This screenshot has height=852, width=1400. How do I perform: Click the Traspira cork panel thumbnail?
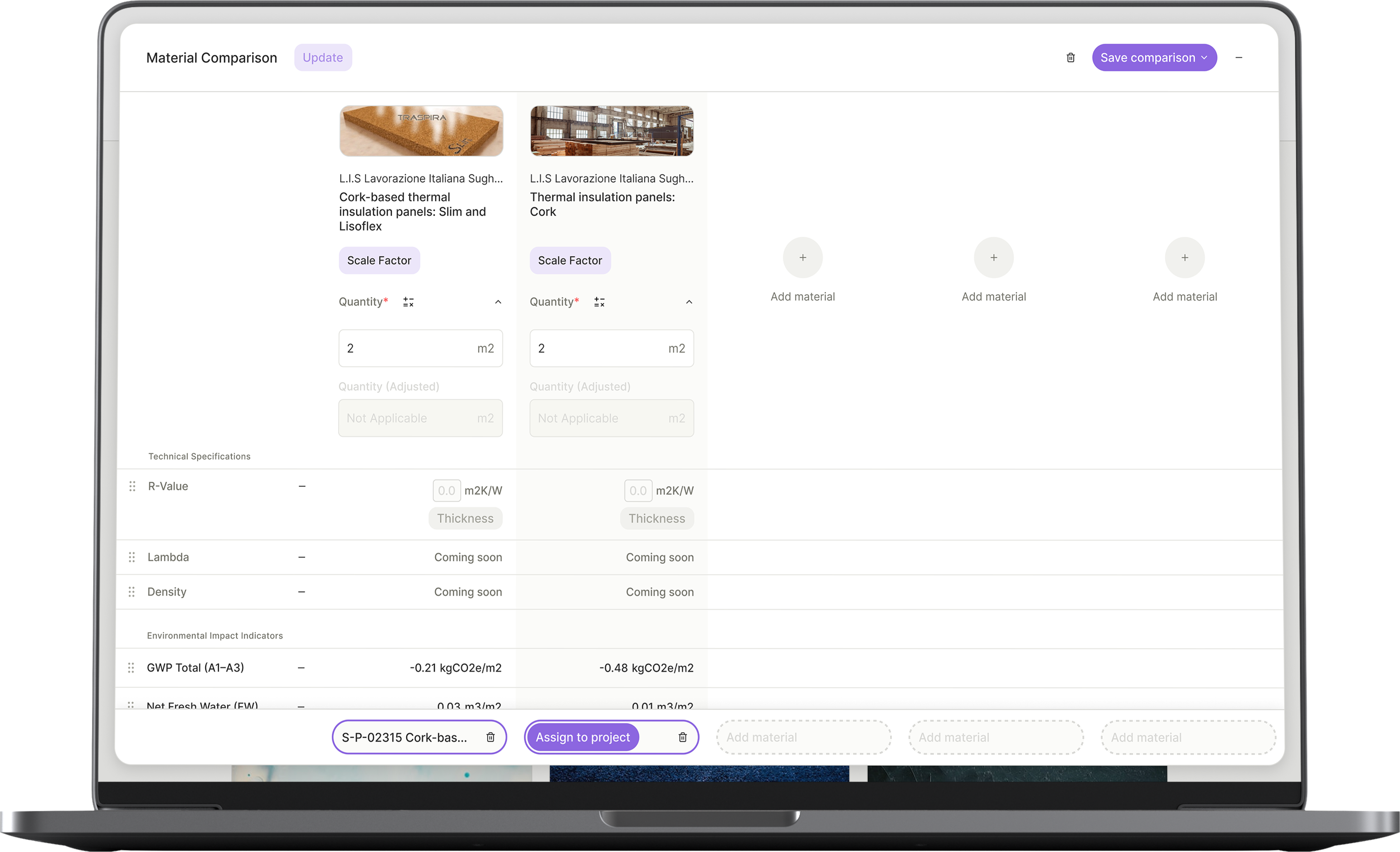tap(421, 131)
